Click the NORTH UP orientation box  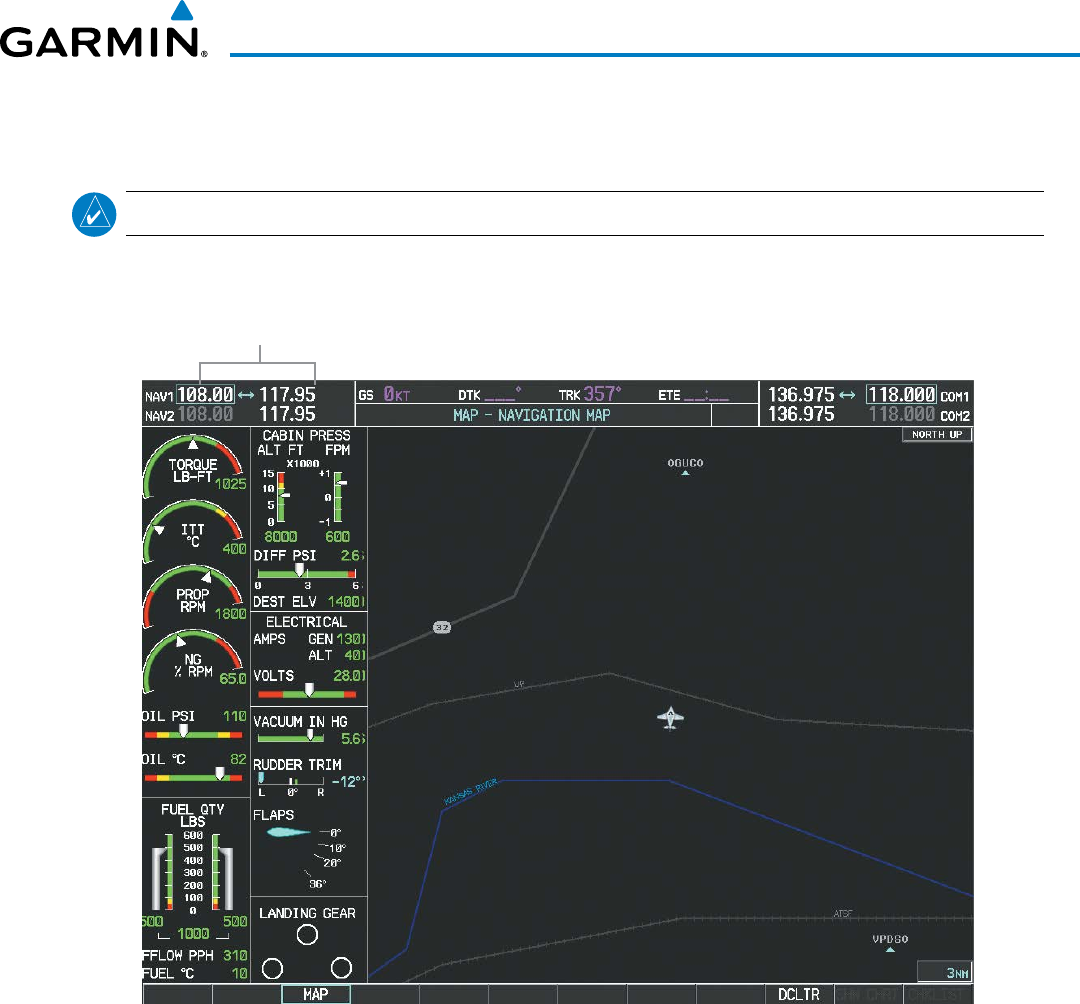tap(937, 435)
